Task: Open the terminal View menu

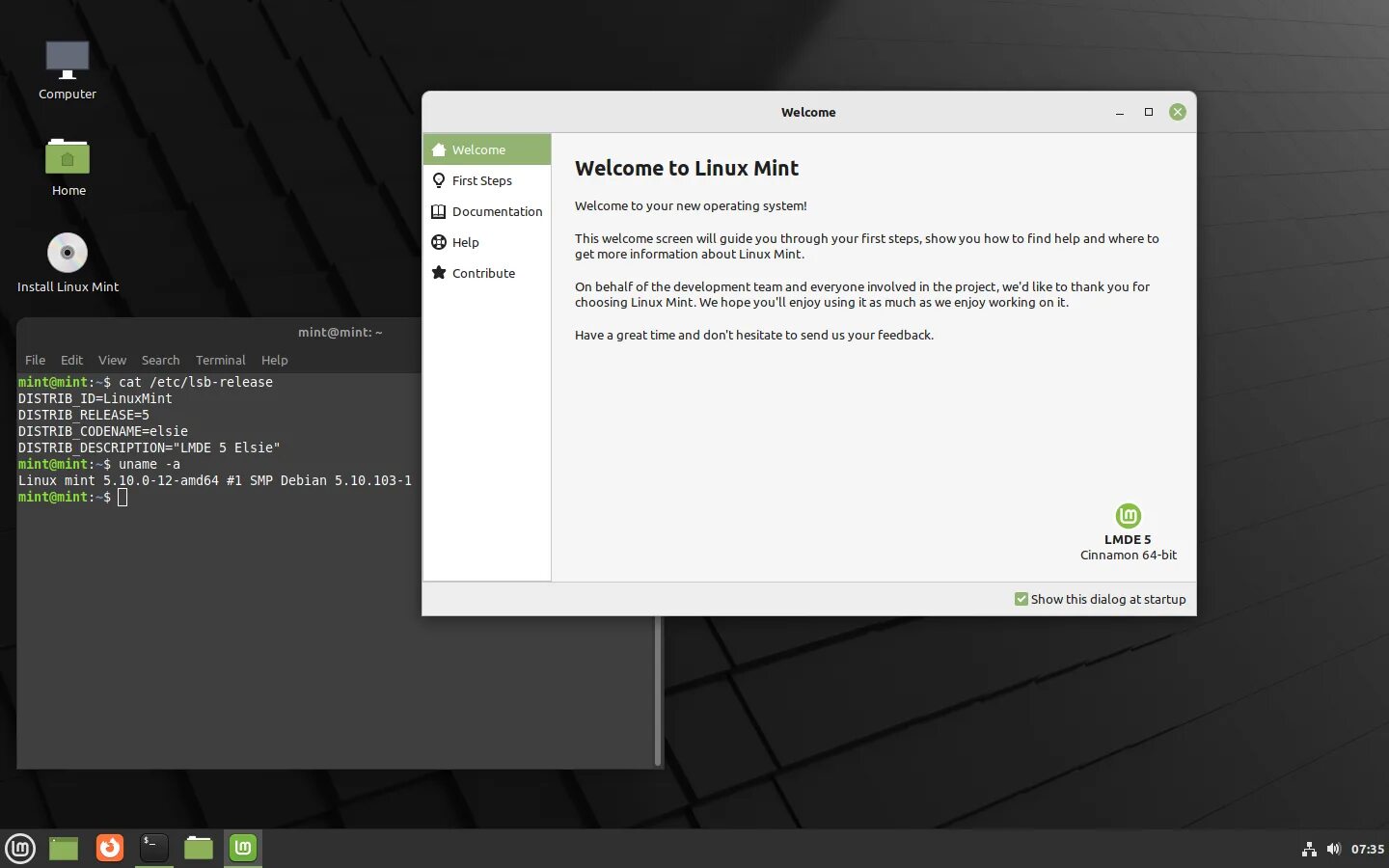Action: pos(112,360)
